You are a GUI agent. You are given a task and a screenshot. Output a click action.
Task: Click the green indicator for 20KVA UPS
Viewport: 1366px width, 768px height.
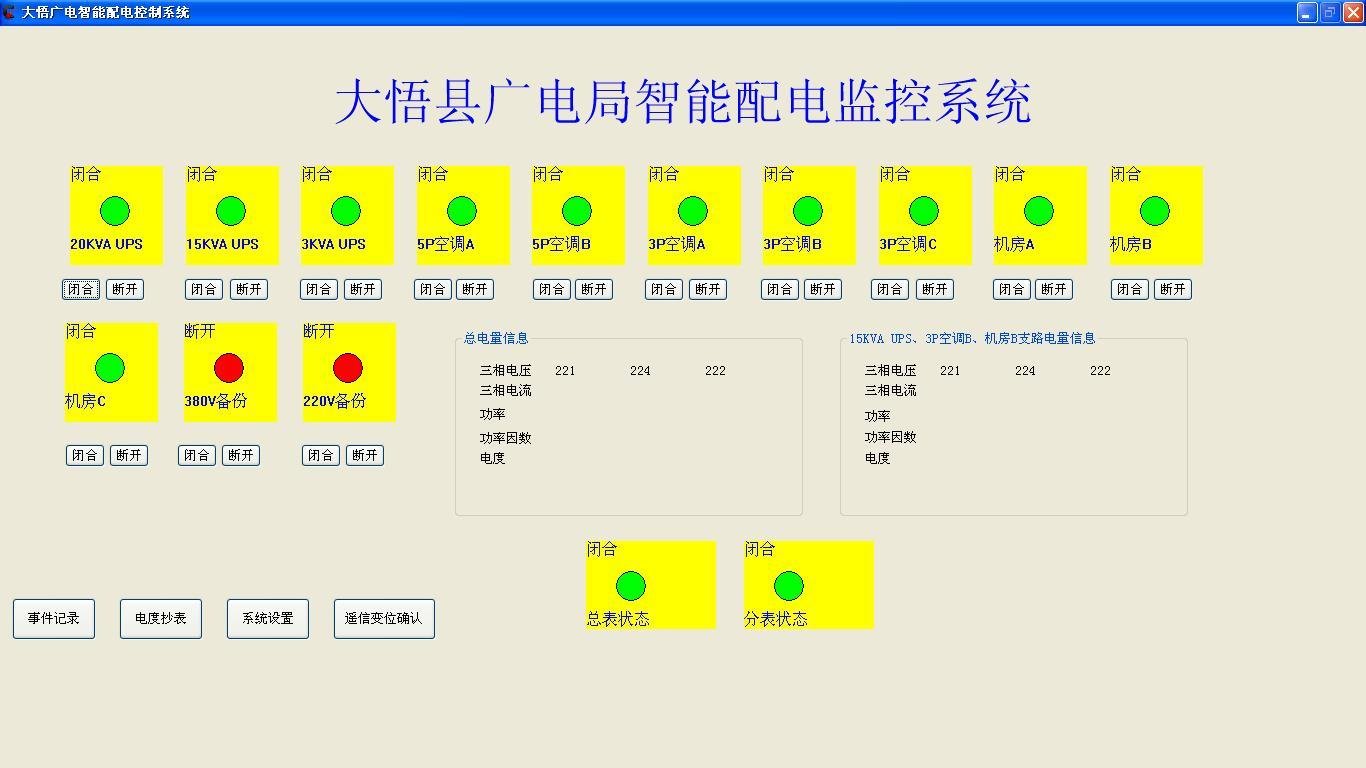115,211
